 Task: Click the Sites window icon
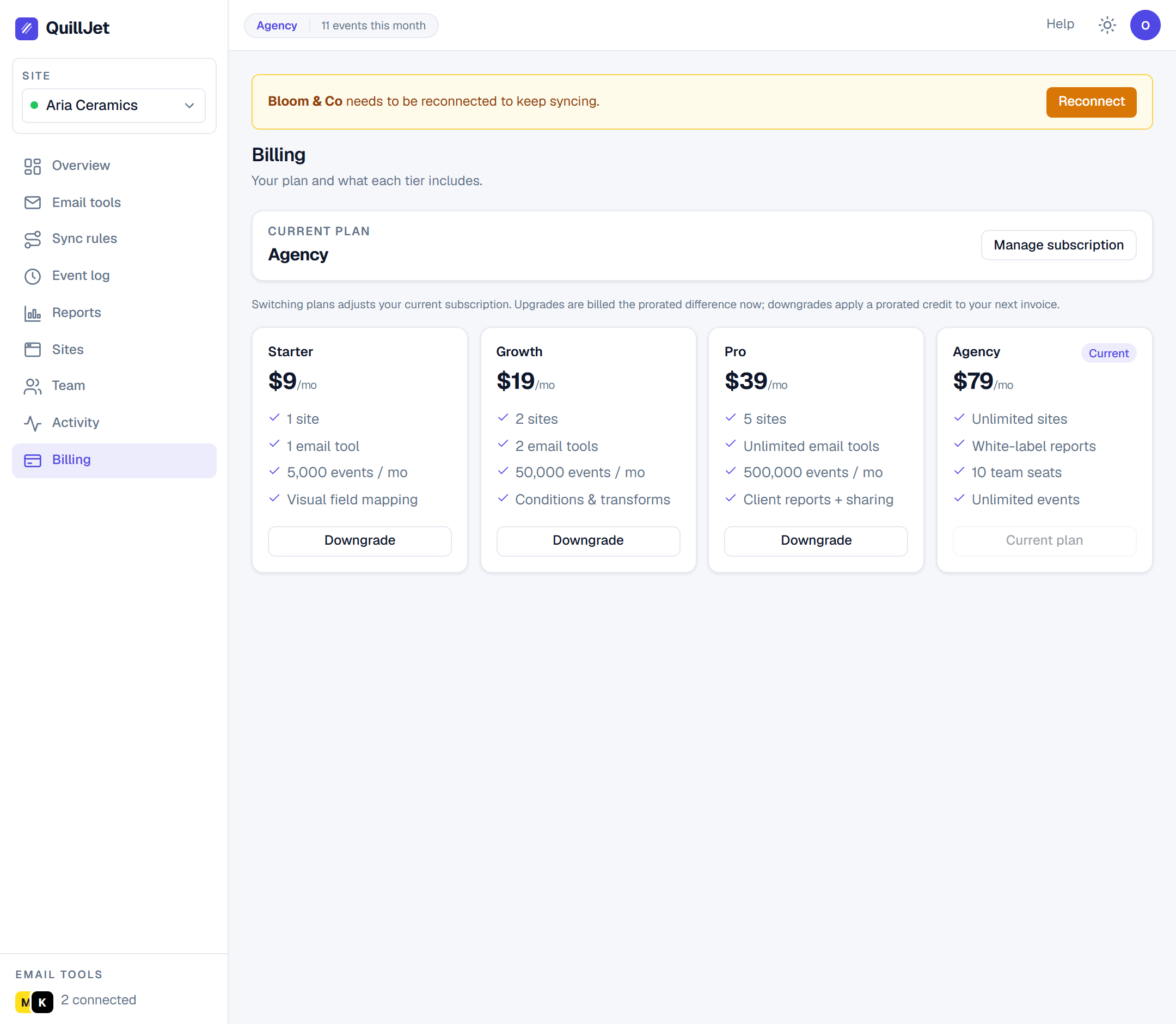[33, 350]
